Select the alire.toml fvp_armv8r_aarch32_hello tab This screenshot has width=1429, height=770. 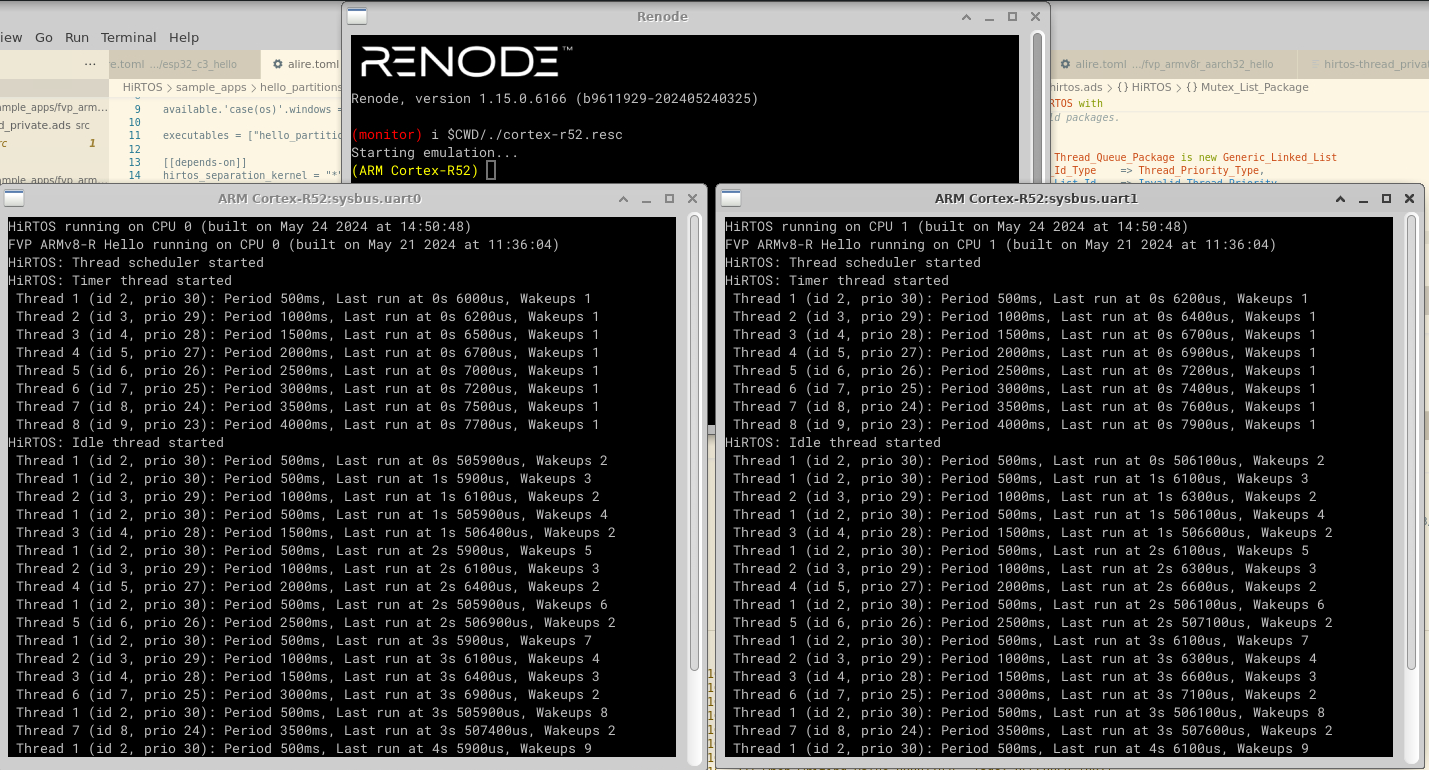[1174, 64]
